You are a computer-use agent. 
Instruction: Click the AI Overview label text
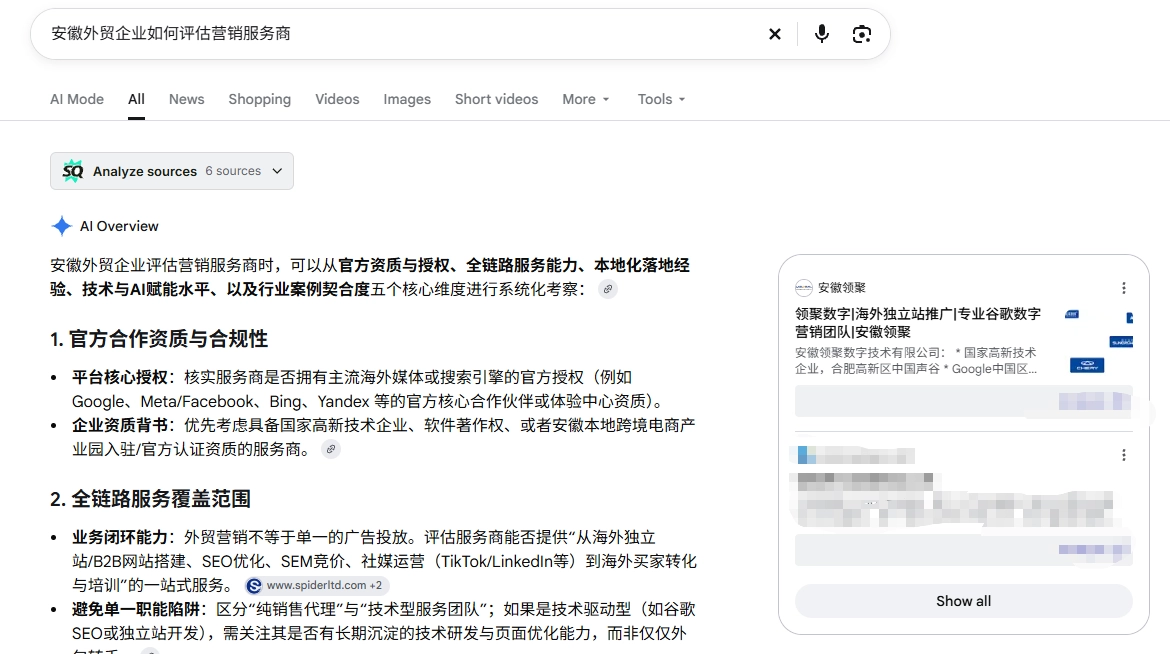pos(119,226)
